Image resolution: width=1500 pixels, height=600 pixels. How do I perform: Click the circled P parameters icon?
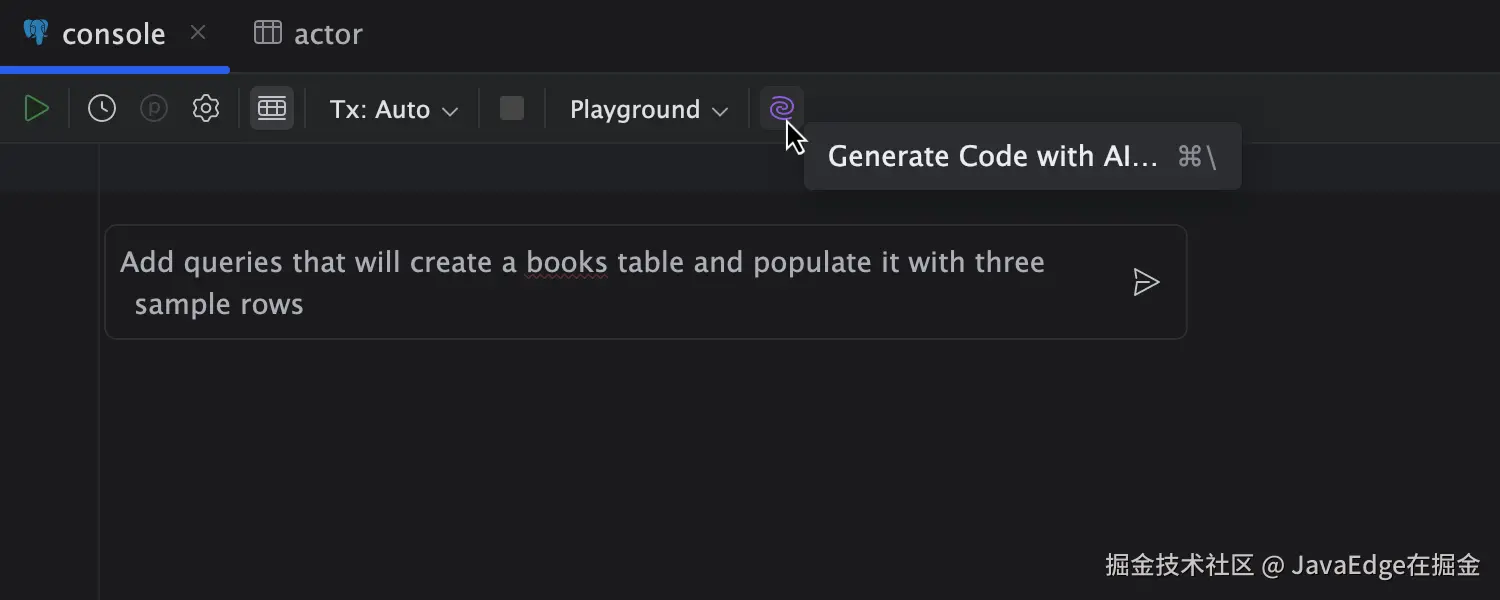point(154,109)
